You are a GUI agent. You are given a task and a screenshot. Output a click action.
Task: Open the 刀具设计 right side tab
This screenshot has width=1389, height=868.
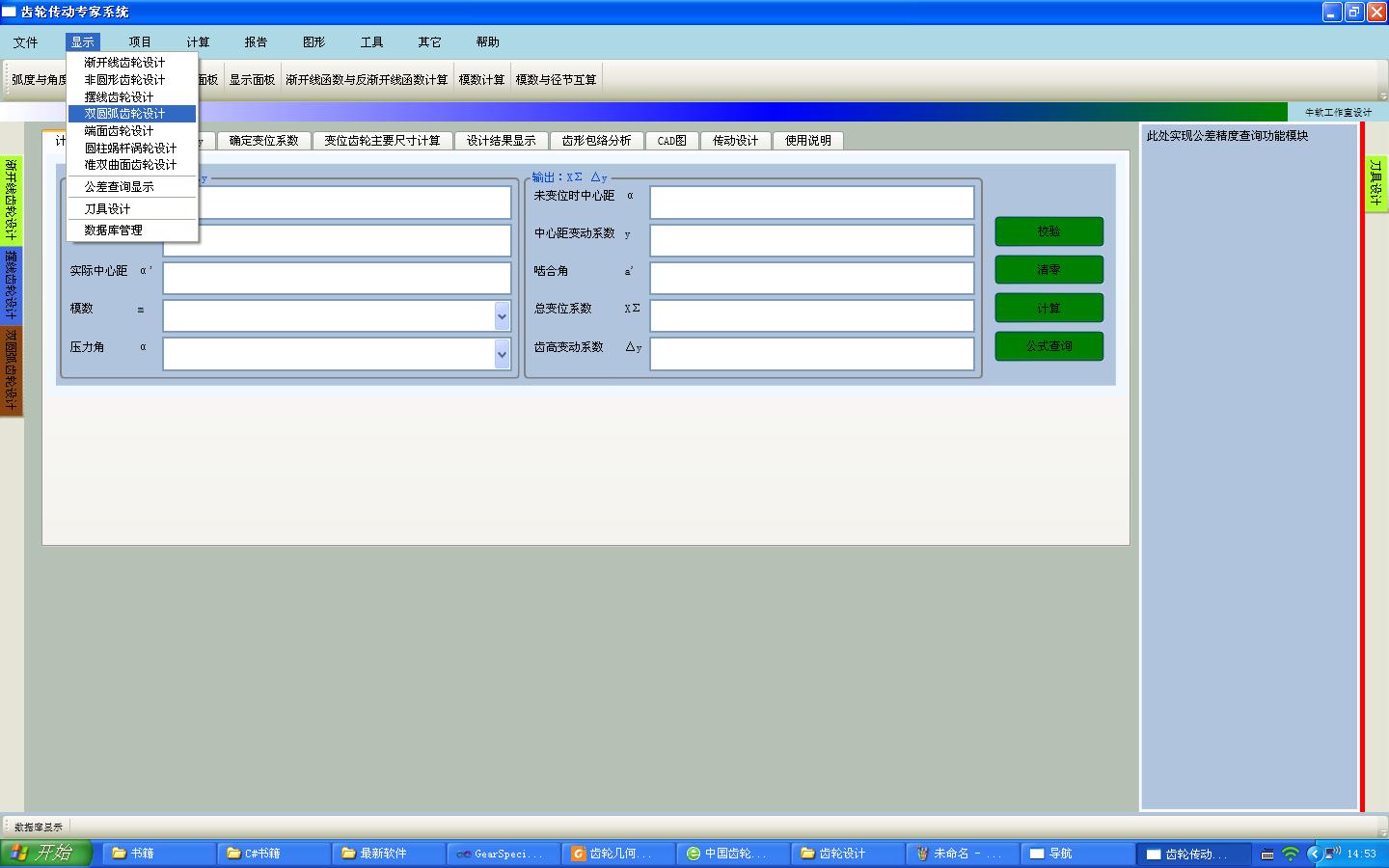coord(1376,183)
